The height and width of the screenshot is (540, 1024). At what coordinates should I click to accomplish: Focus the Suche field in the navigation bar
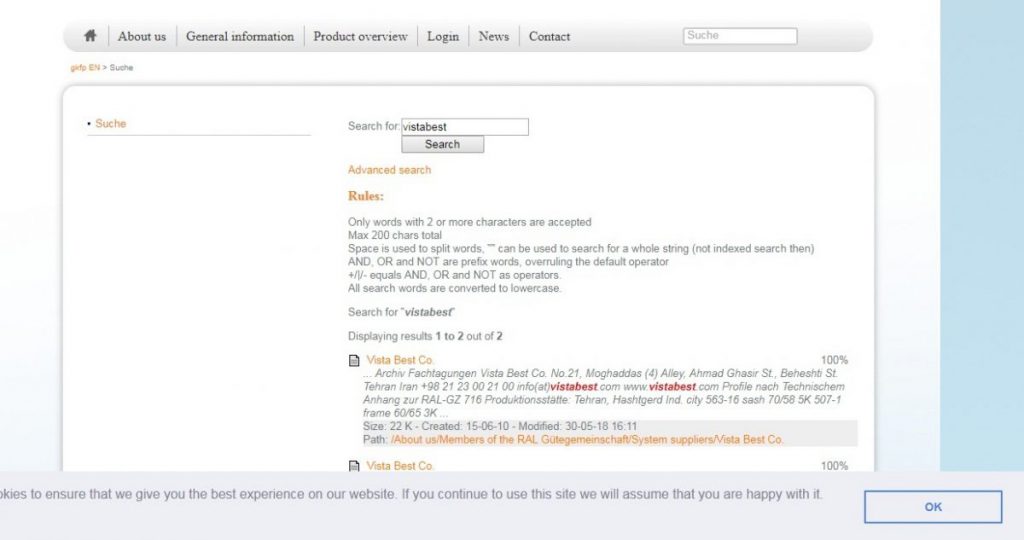pyautogui.click(x=739, y=36)
